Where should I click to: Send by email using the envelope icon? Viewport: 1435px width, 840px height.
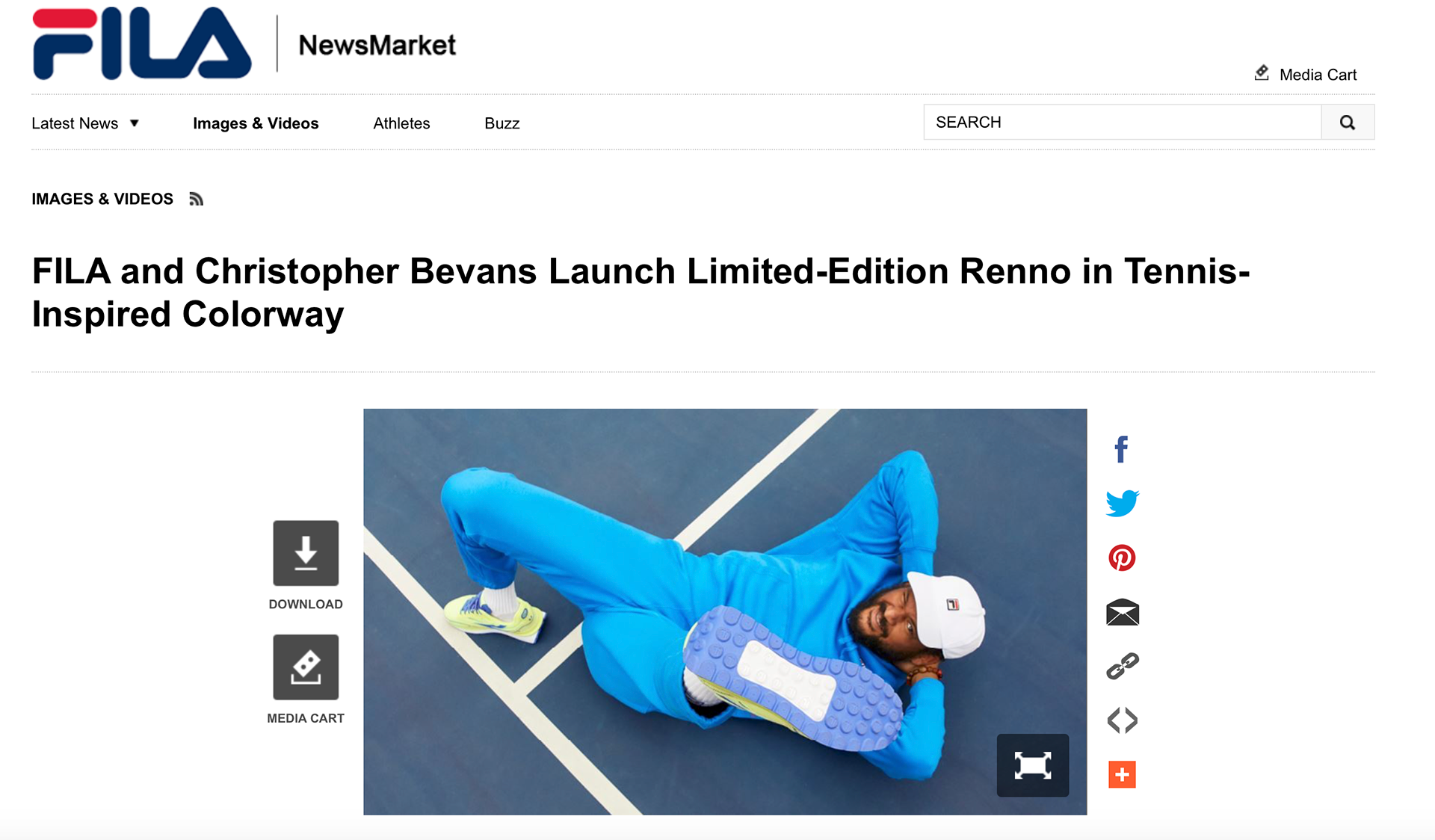1122,612
